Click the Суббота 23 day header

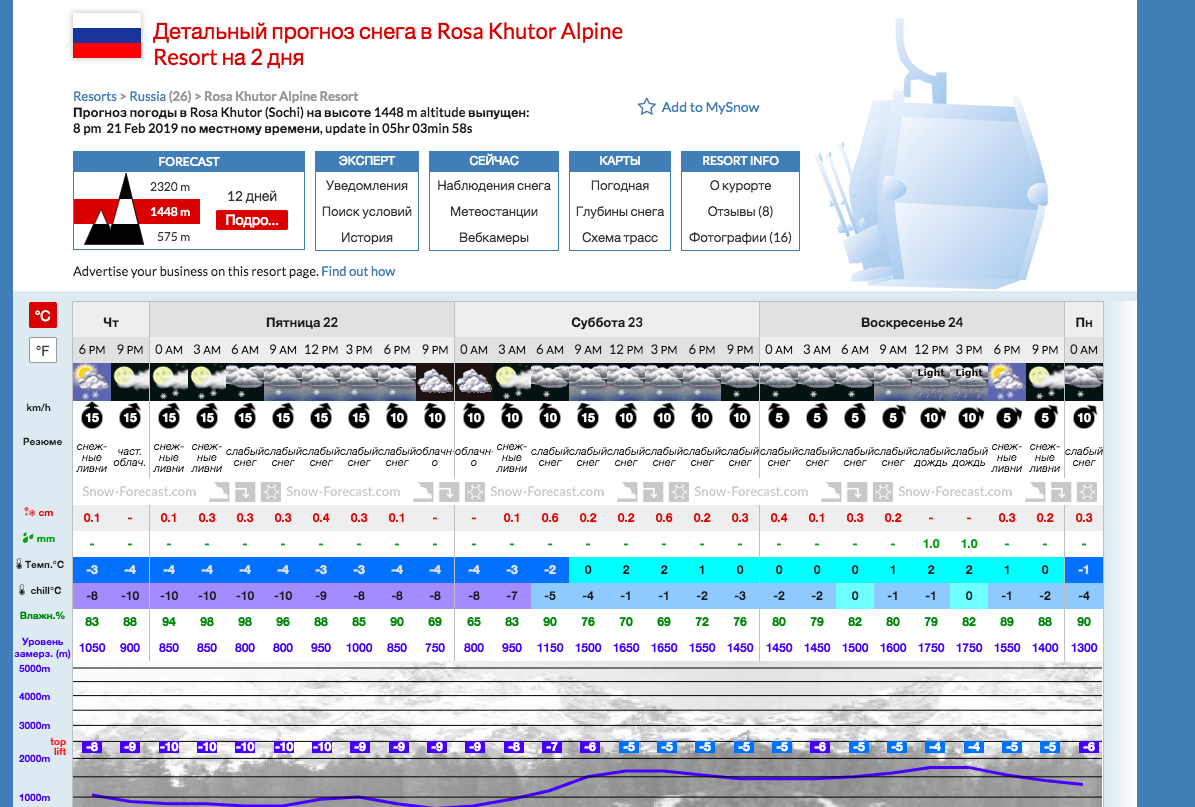click(607, 322)
